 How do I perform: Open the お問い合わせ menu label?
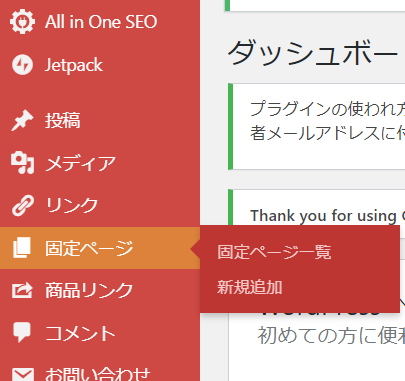coord(98,374)
